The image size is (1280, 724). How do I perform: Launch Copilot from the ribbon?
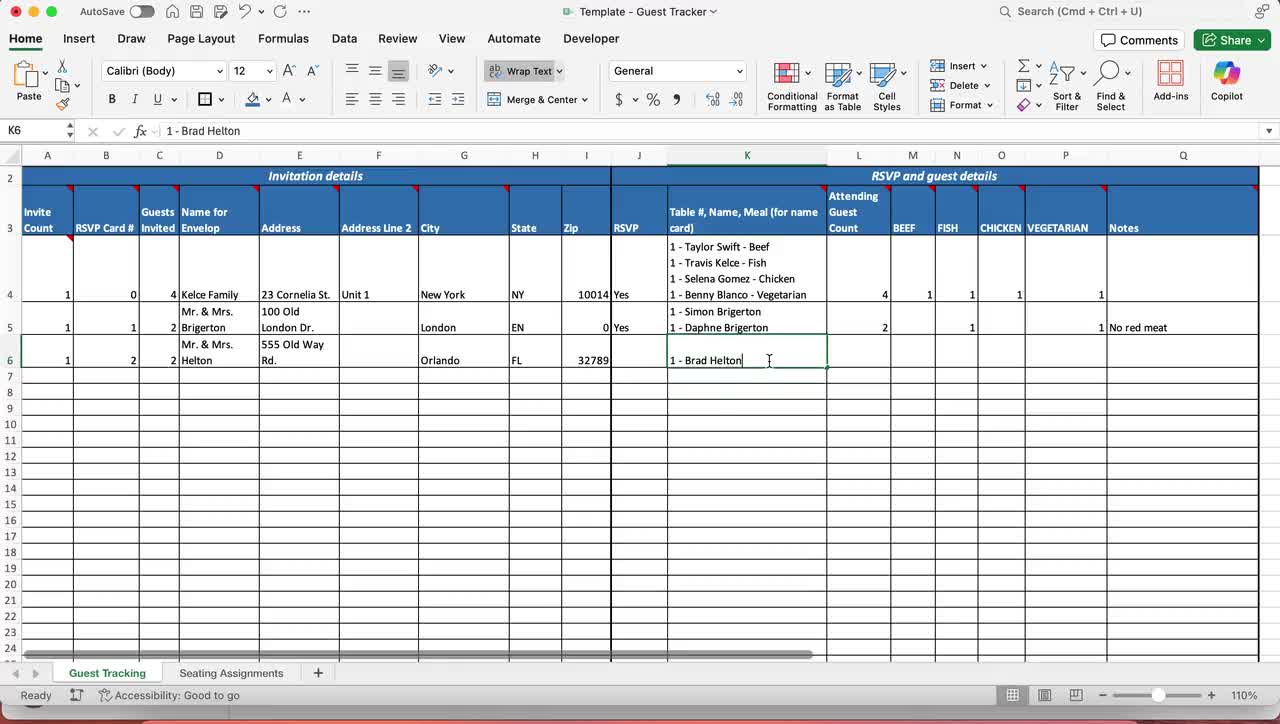tap(1226, 80)
